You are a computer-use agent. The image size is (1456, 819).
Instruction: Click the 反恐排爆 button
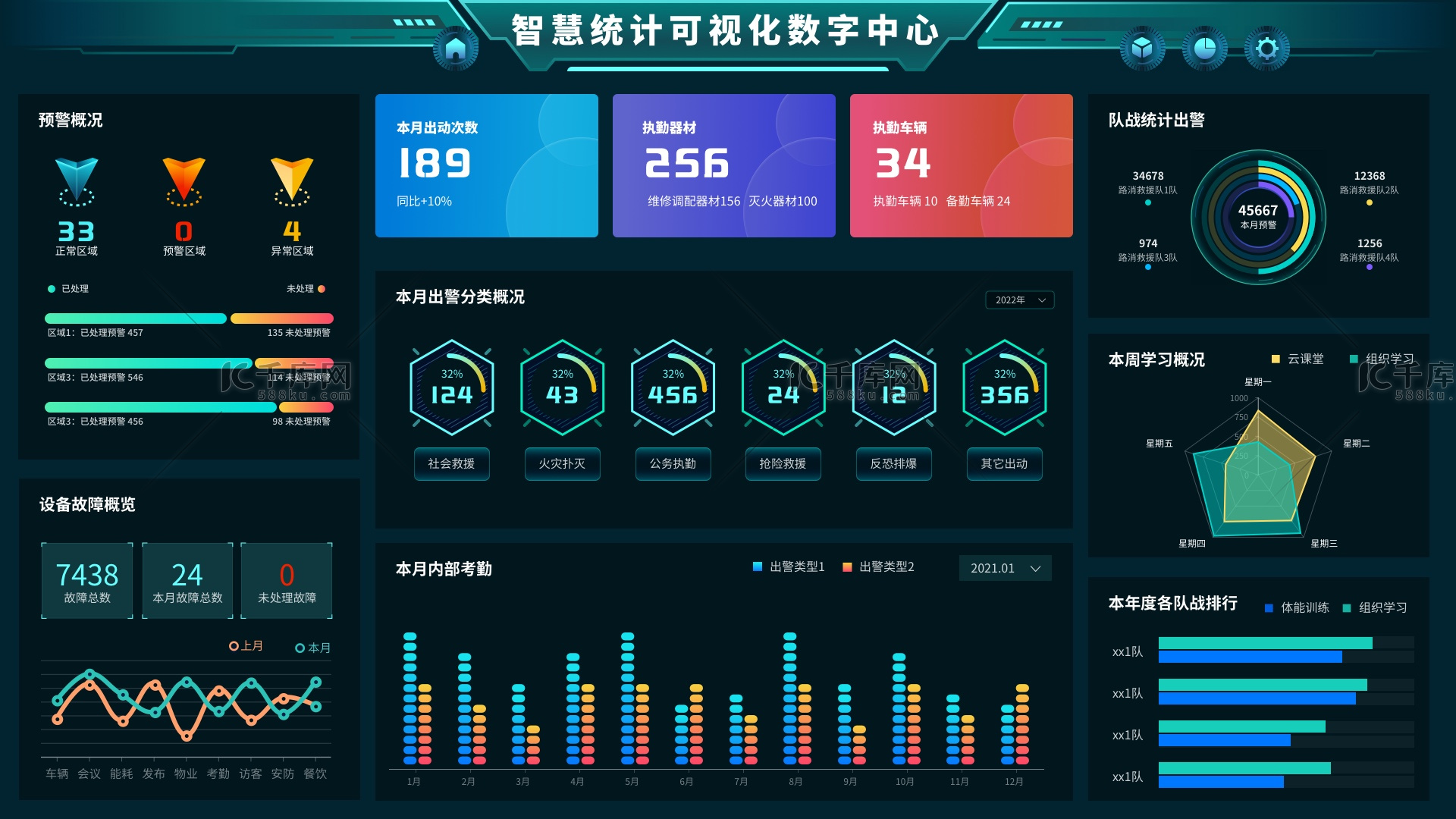tap(894, 463)
